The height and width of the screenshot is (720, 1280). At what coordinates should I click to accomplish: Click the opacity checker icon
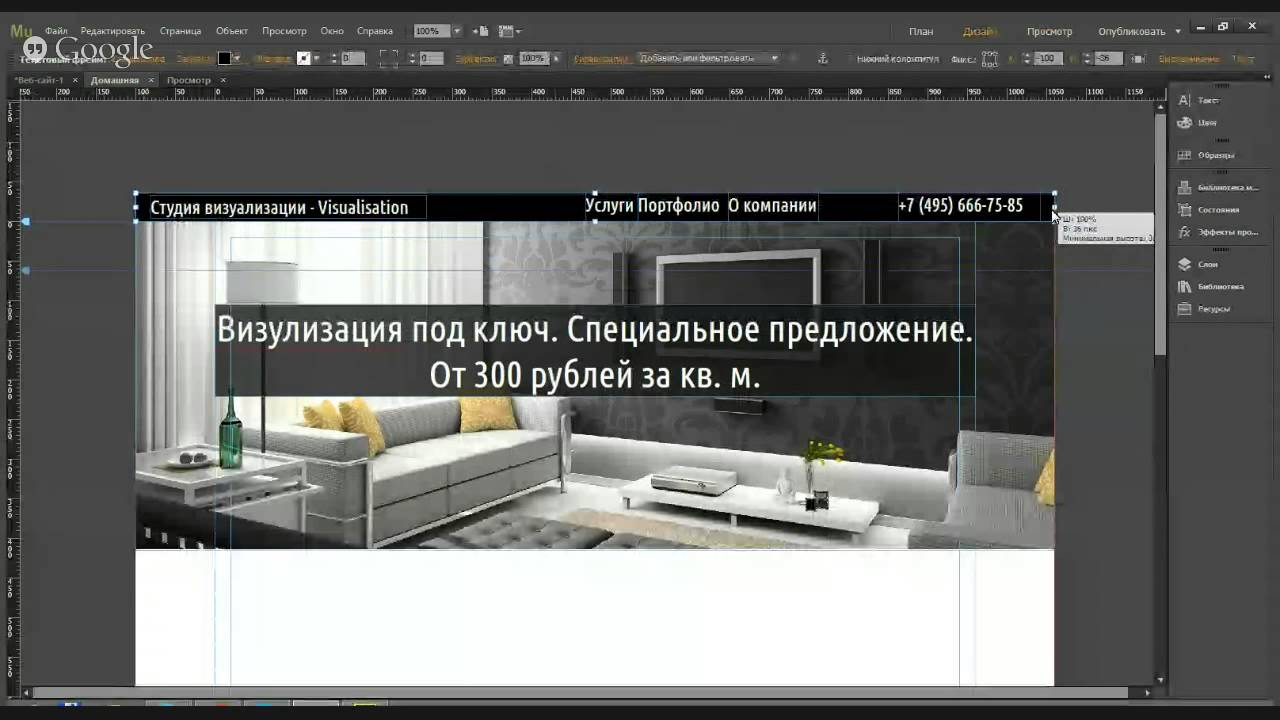508,59
